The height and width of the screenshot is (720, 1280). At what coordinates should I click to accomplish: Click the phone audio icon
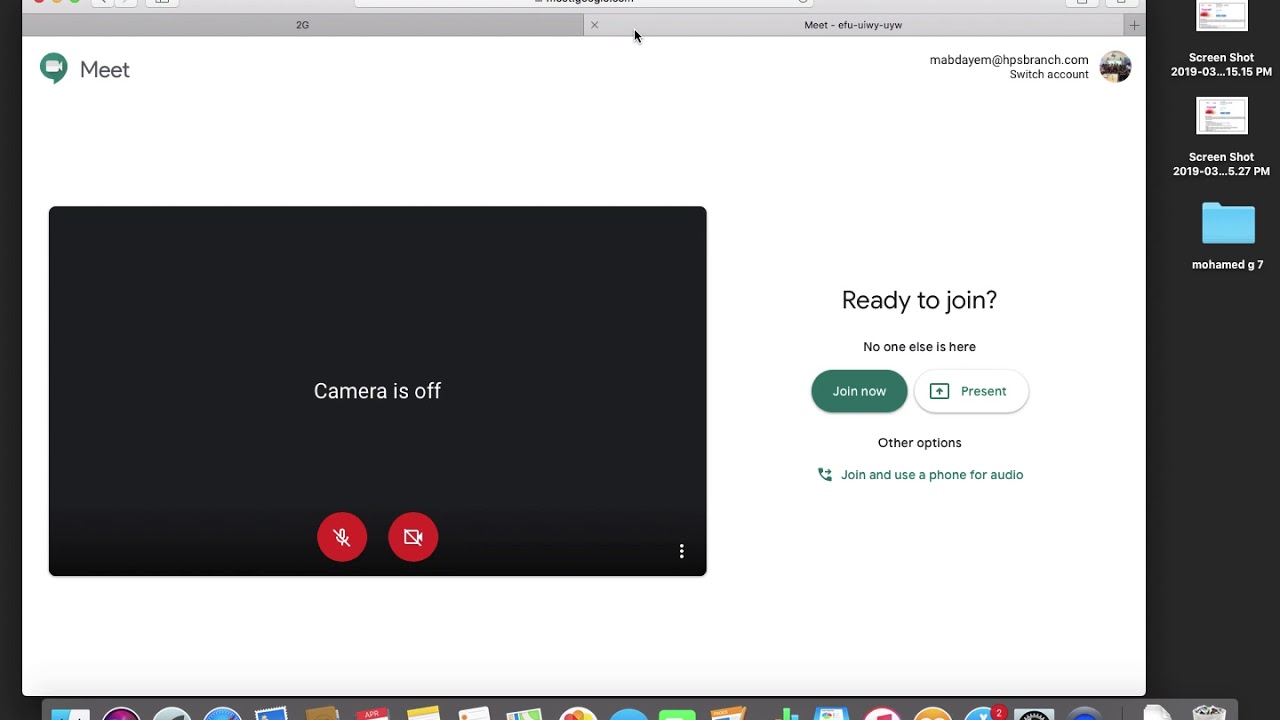pos(825,475)
